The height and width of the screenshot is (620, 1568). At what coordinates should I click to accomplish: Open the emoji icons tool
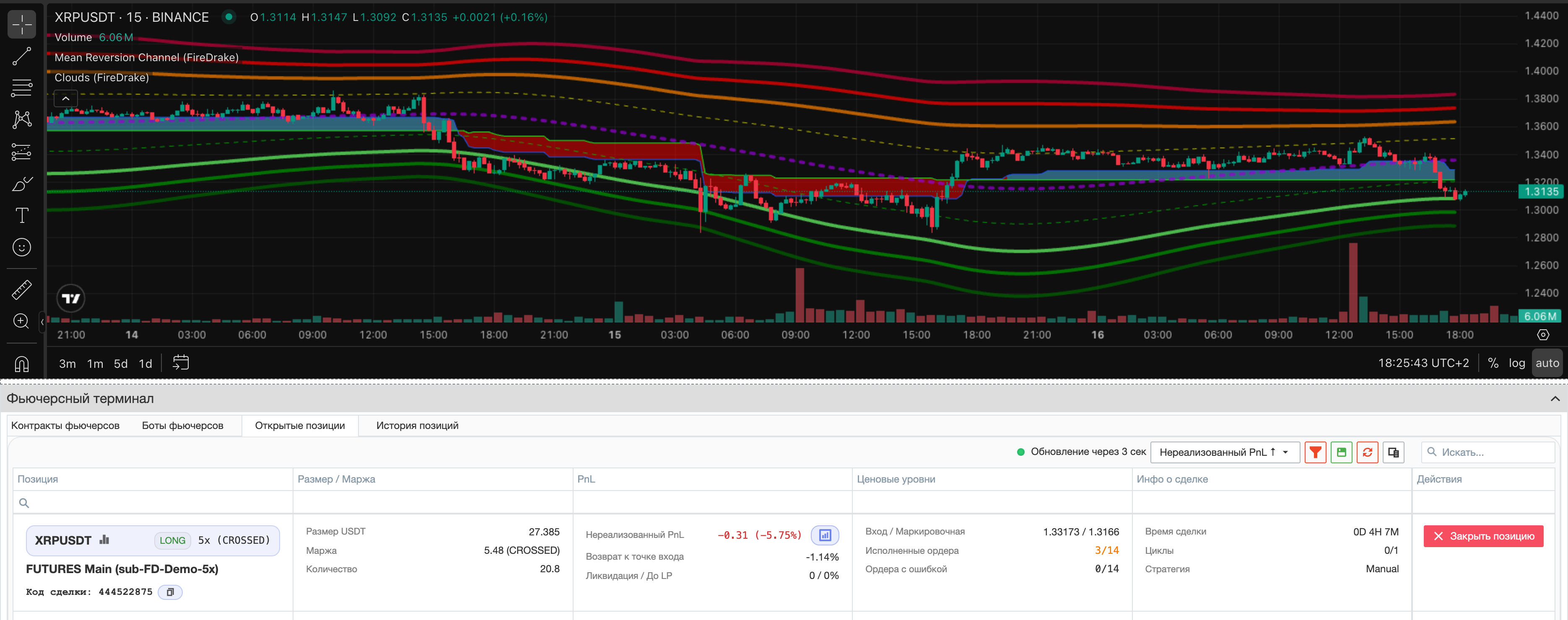[x=22, y=247]
